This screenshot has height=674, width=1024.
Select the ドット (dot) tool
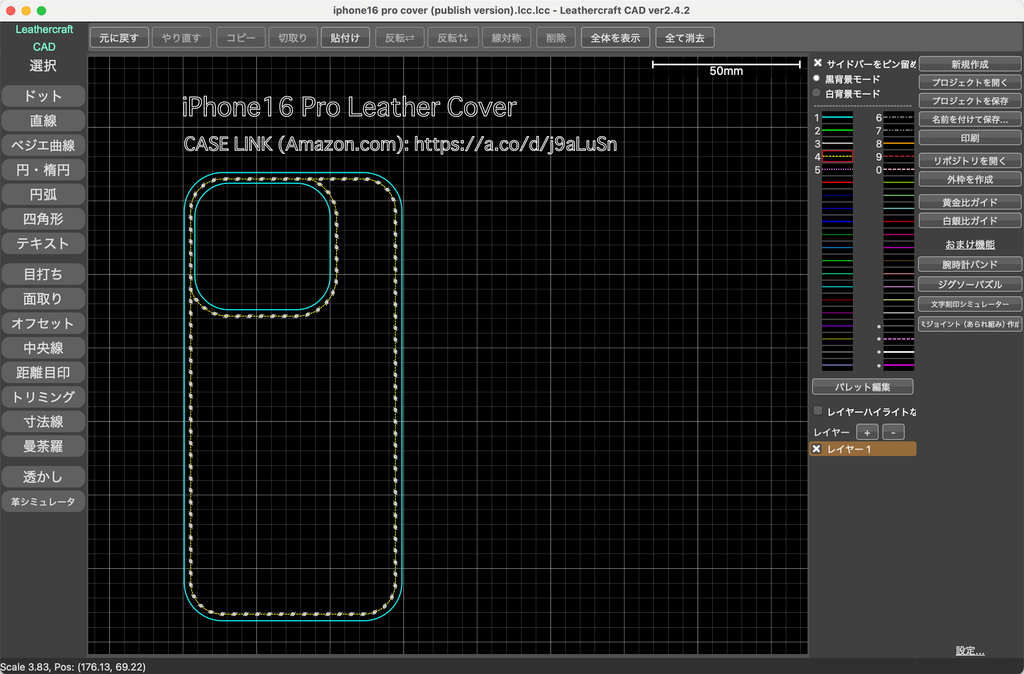click(x=43, y=96)
